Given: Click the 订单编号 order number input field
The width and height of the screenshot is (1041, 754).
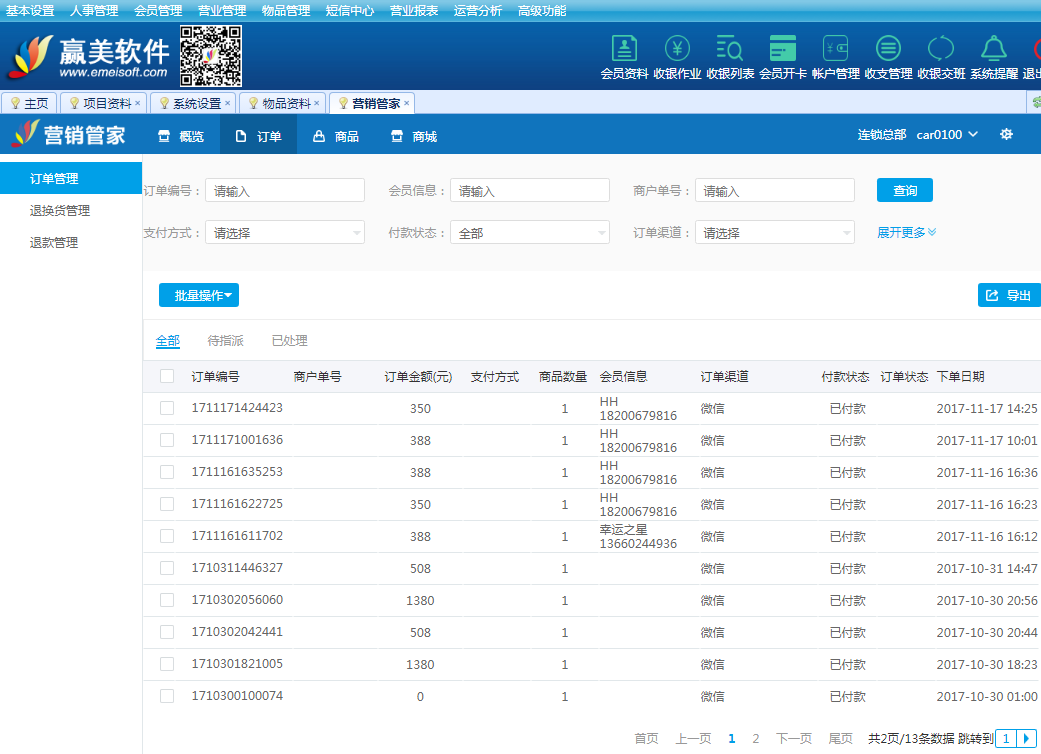Looking at the screenshot, I should click(285, 191).
